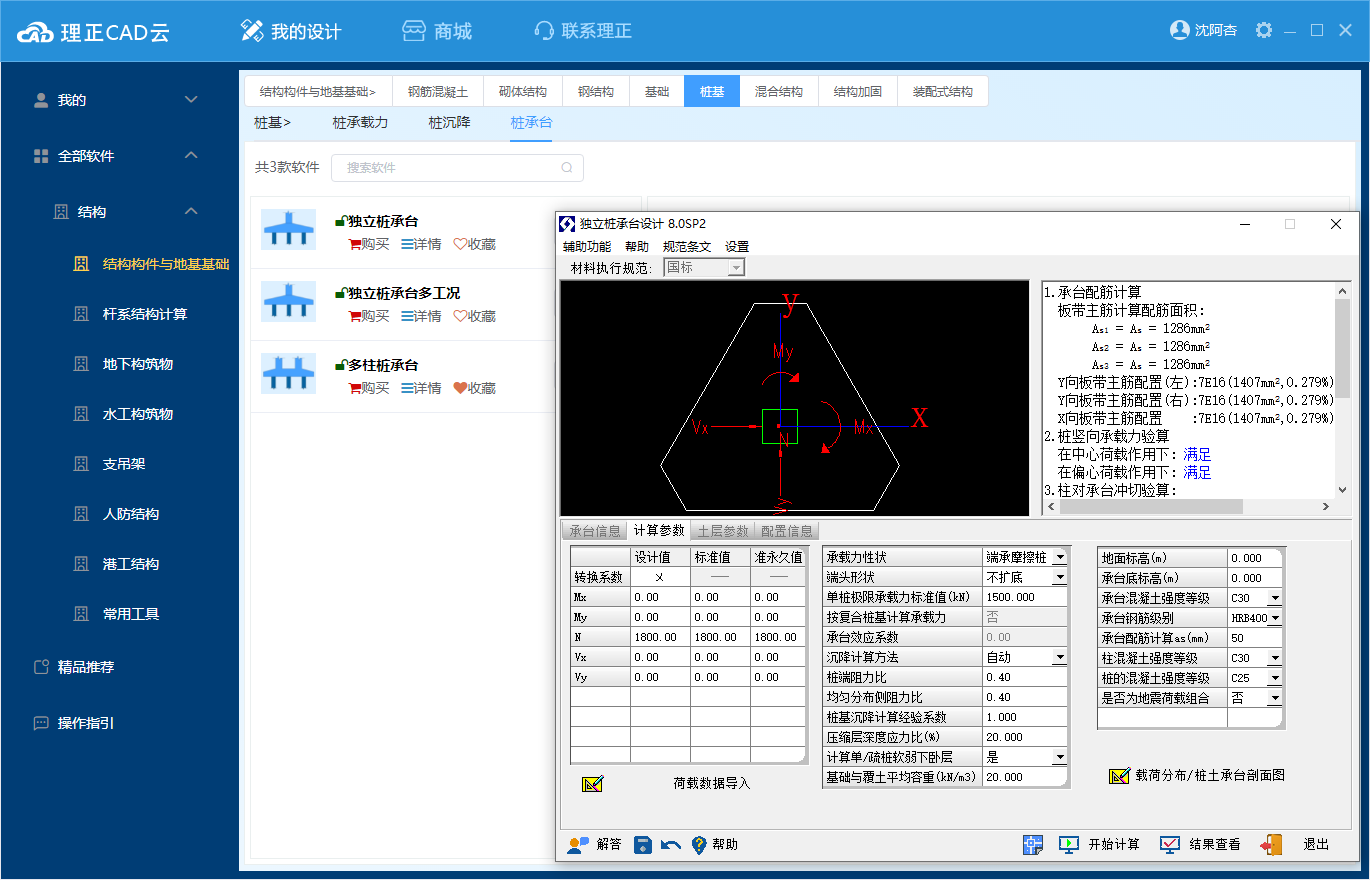Click the 多柱桩承台 software thumbnail
The height and width of the screenshot is (880, 1370).
[x=288, y=374]
